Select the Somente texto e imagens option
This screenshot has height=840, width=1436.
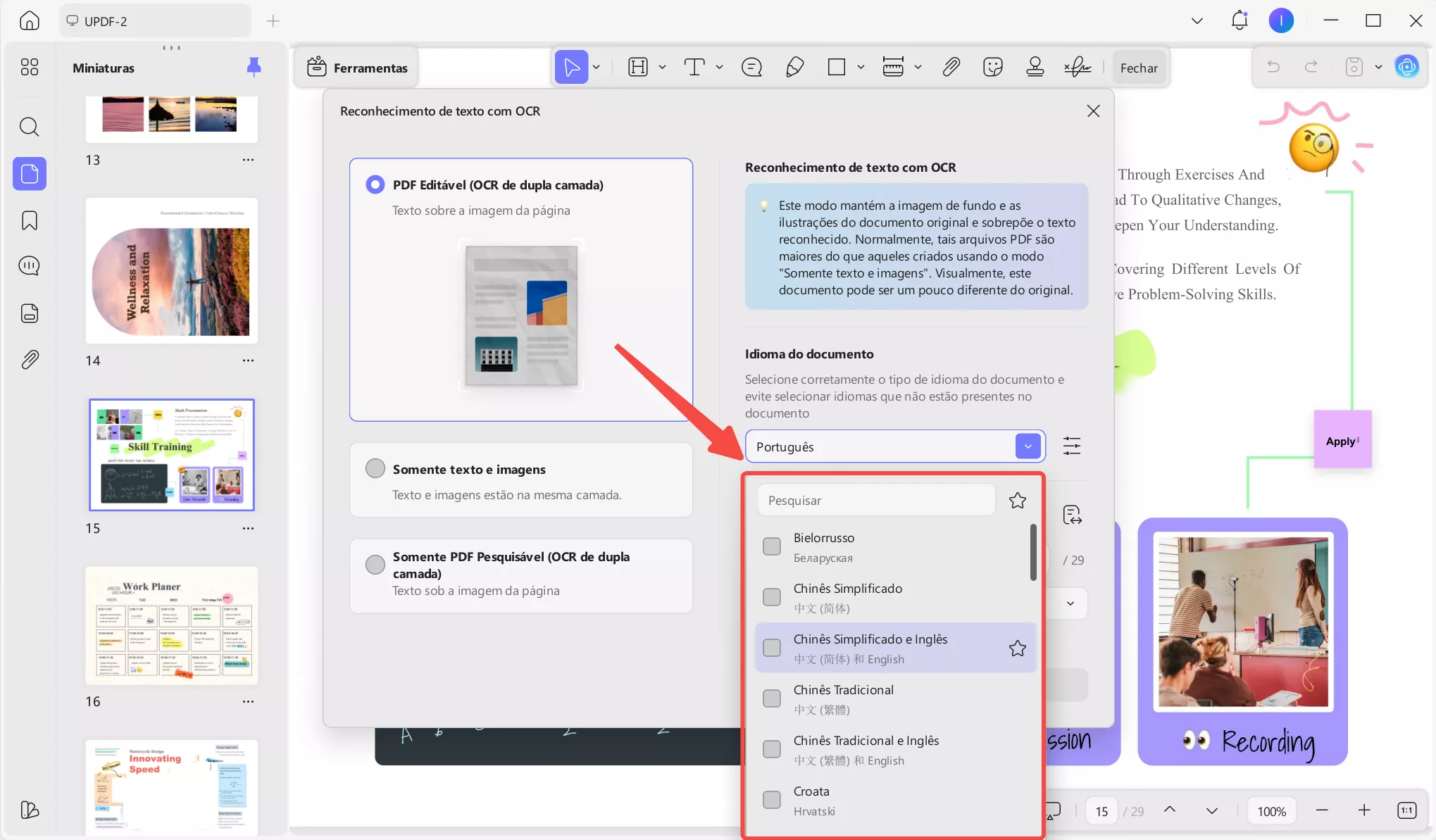375,469
